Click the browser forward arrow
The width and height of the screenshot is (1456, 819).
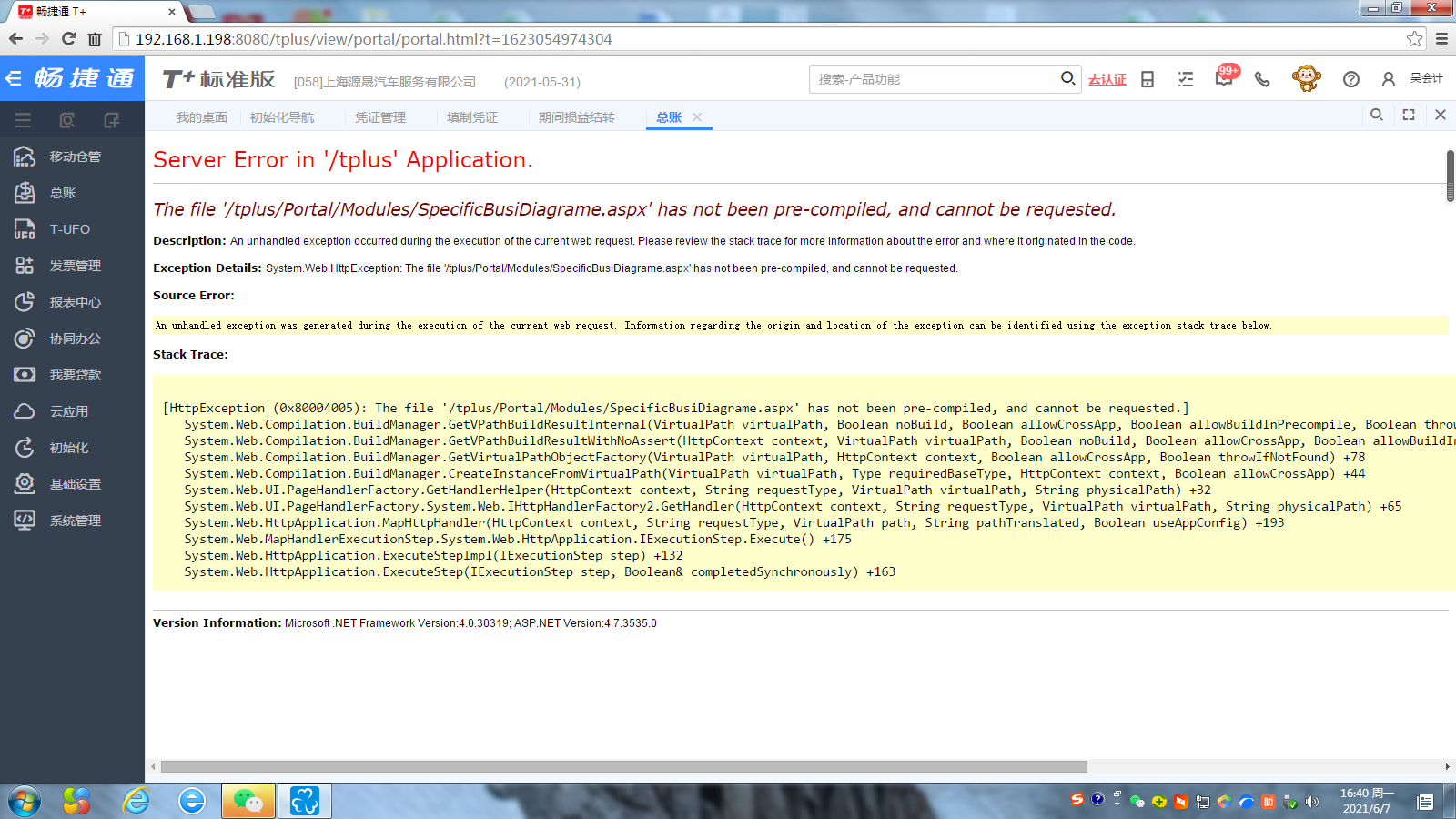point(42,38)
